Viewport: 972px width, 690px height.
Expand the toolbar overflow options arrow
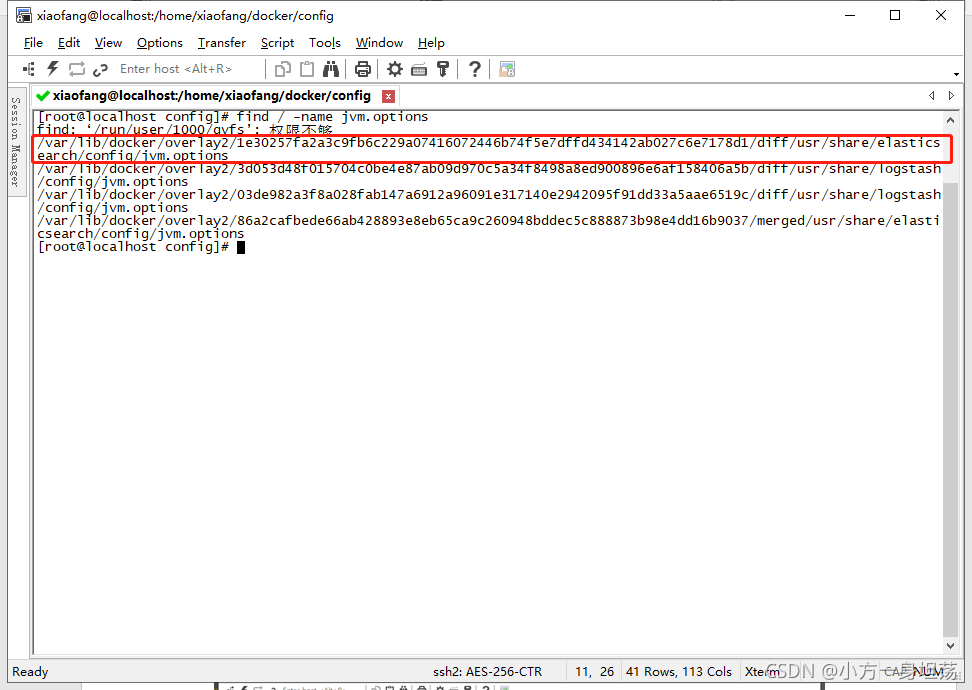click(x=957, y=74)
